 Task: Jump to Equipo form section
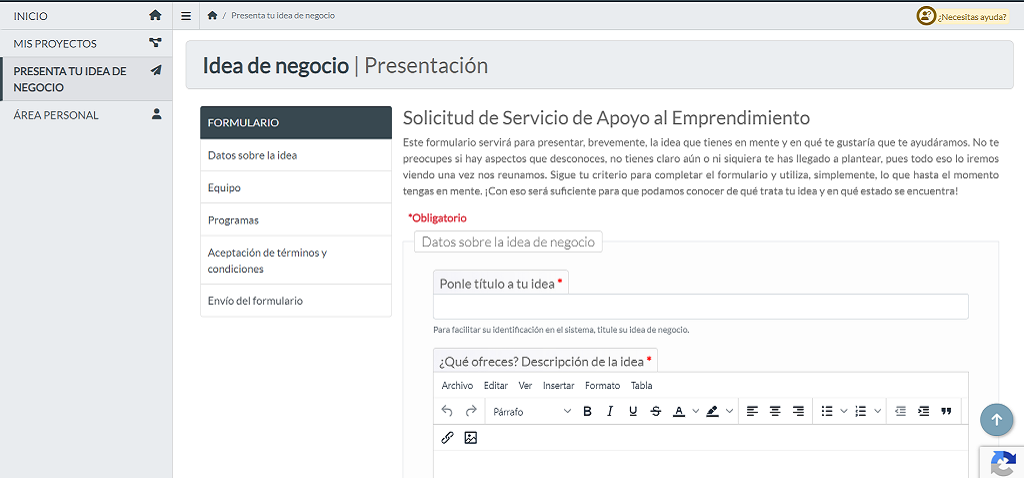[296, 187]
